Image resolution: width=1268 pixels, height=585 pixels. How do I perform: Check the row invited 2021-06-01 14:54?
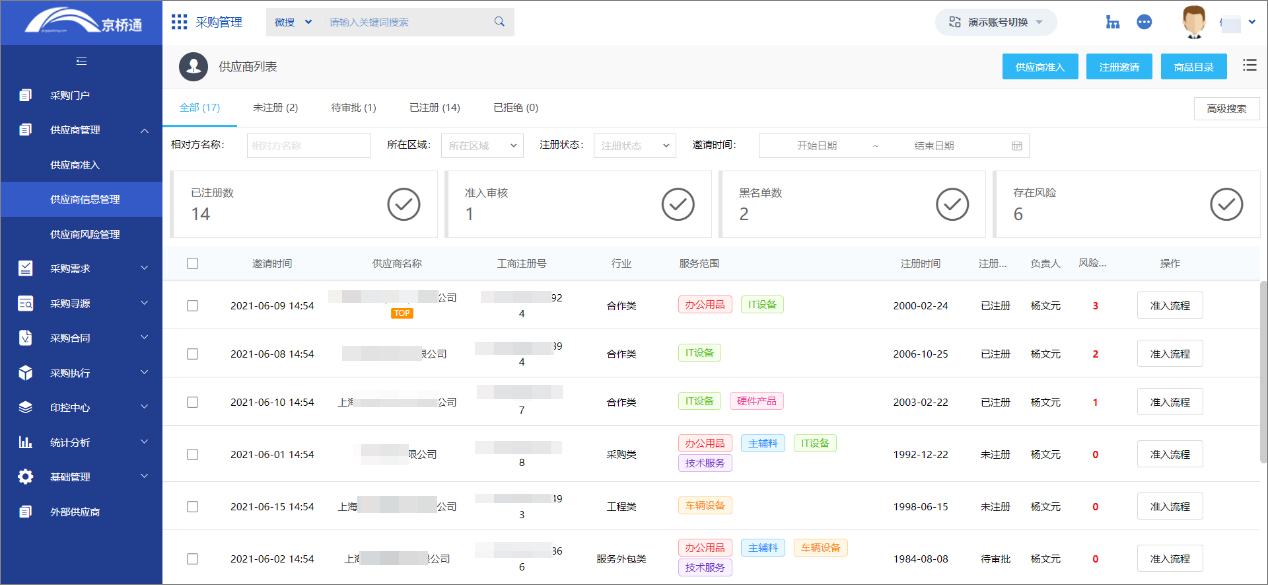point(193,454)
